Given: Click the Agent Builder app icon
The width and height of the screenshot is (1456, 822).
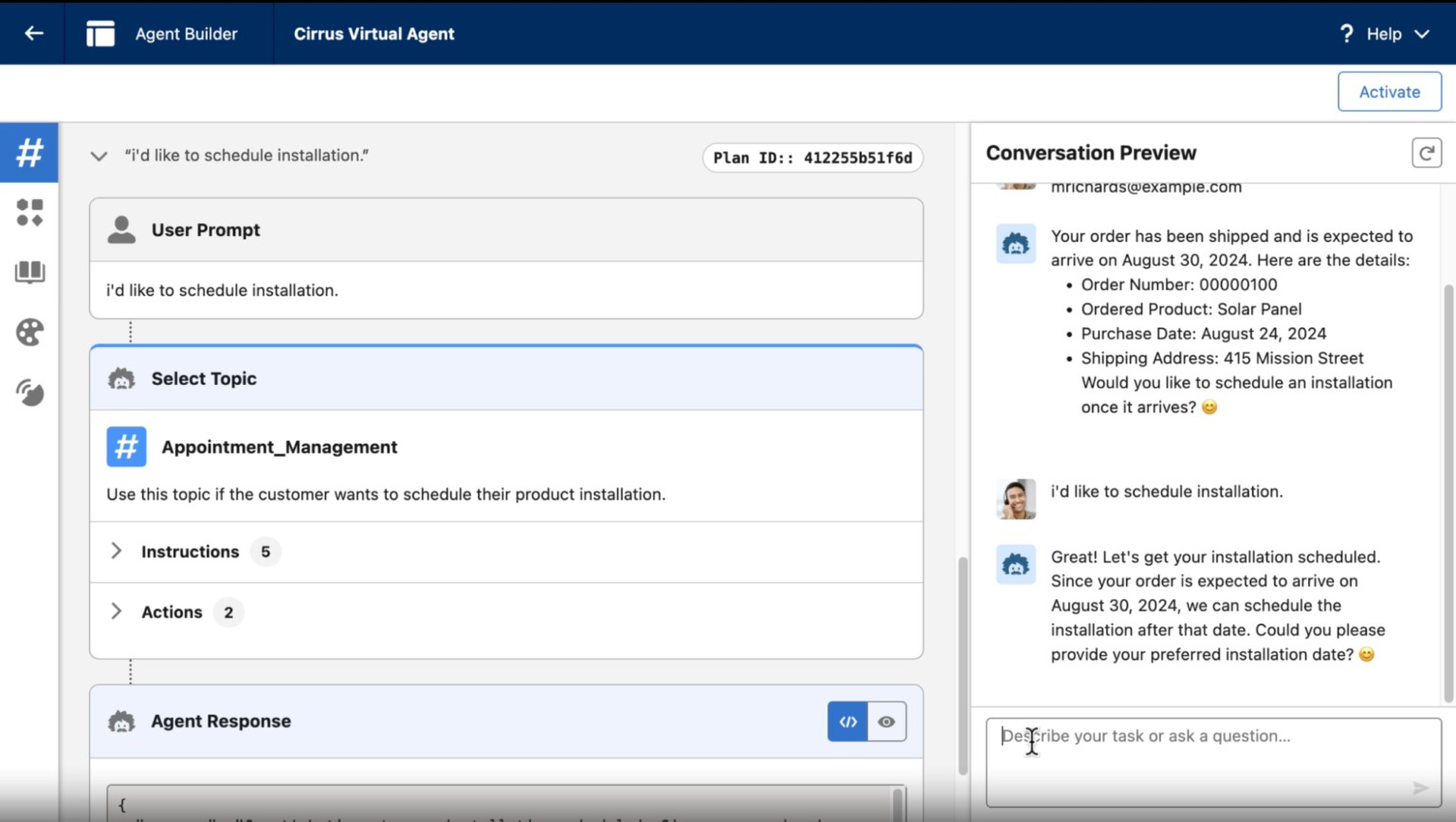Looking at the screenshot, I should 100,33.
